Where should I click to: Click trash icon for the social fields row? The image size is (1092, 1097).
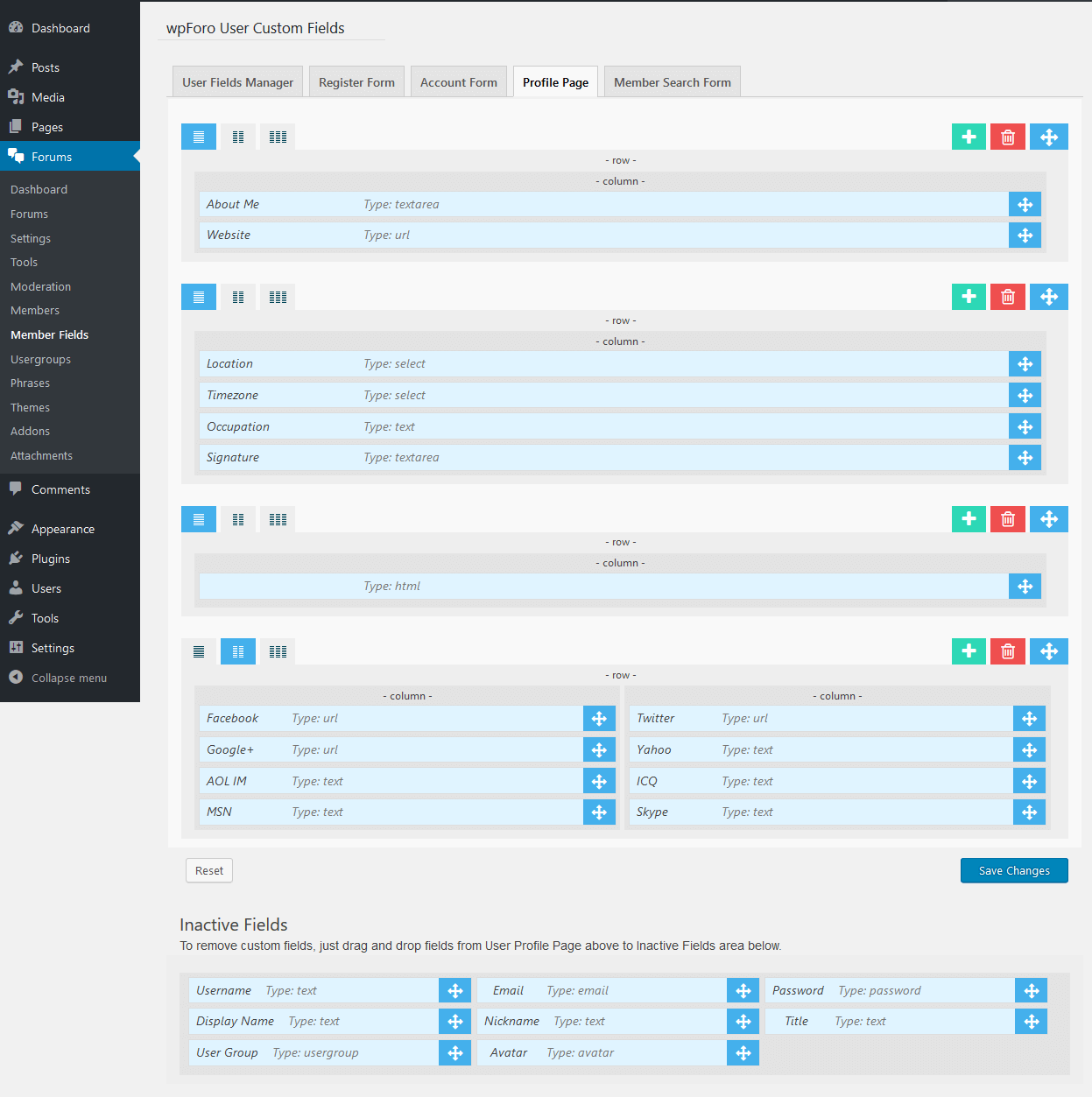tap(1008, 651)
